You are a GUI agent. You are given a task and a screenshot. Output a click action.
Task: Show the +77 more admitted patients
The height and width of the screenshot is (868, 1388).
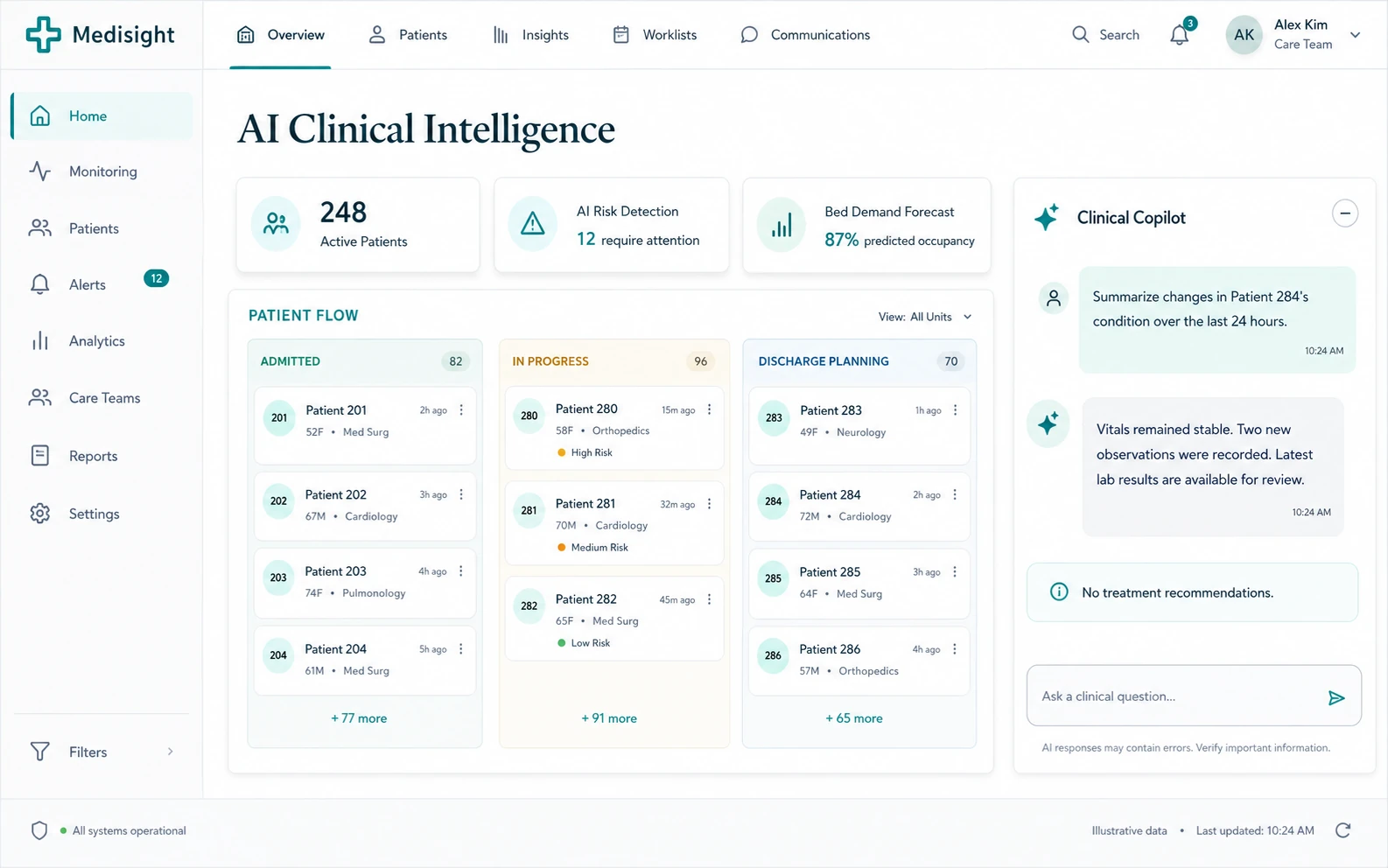tap(359, 718)
